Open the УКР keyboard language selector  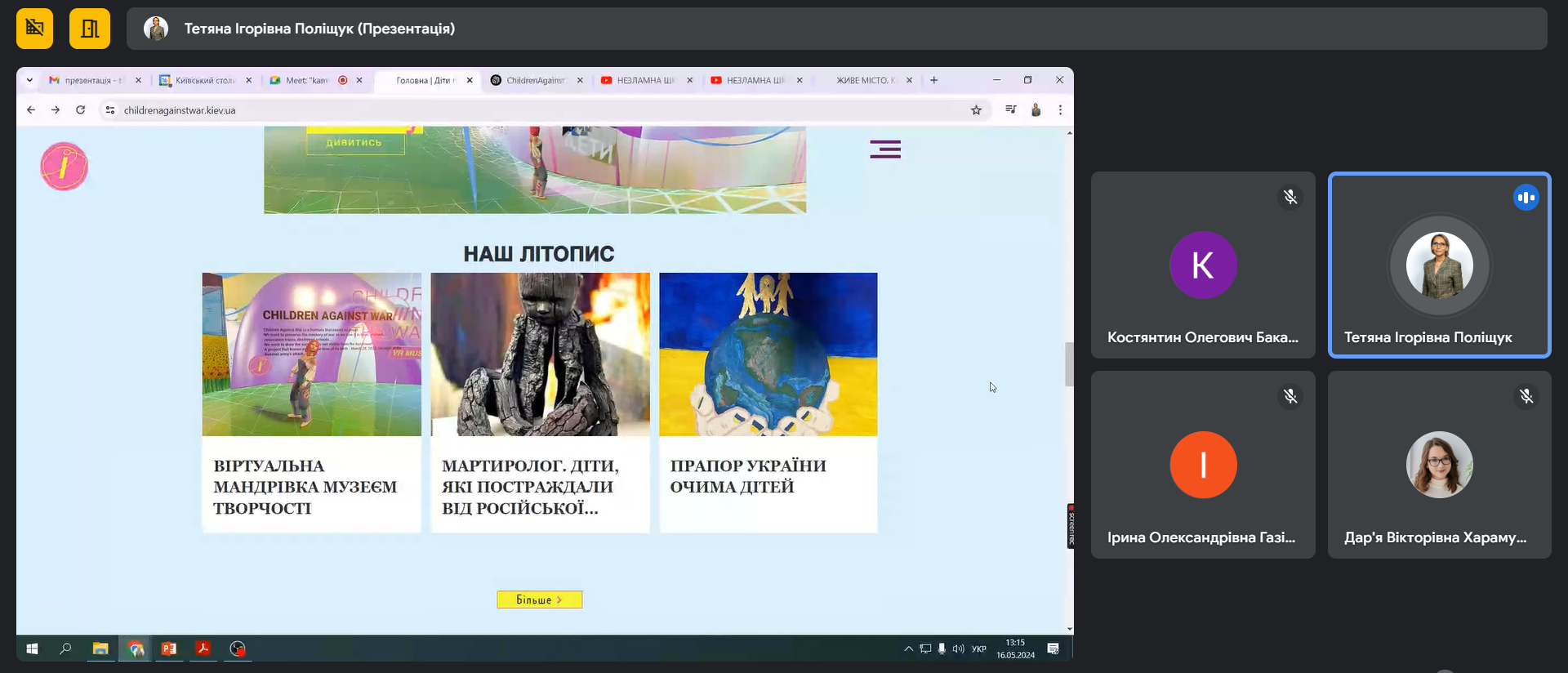point(978,648)
